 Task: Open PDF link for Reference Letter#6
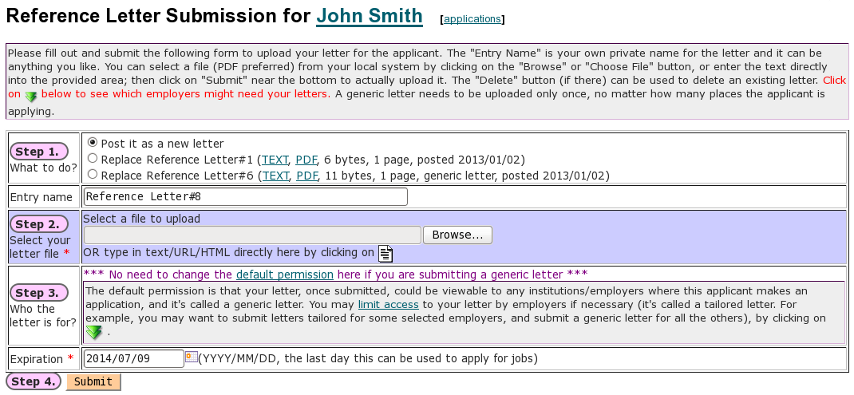point(307,176)
